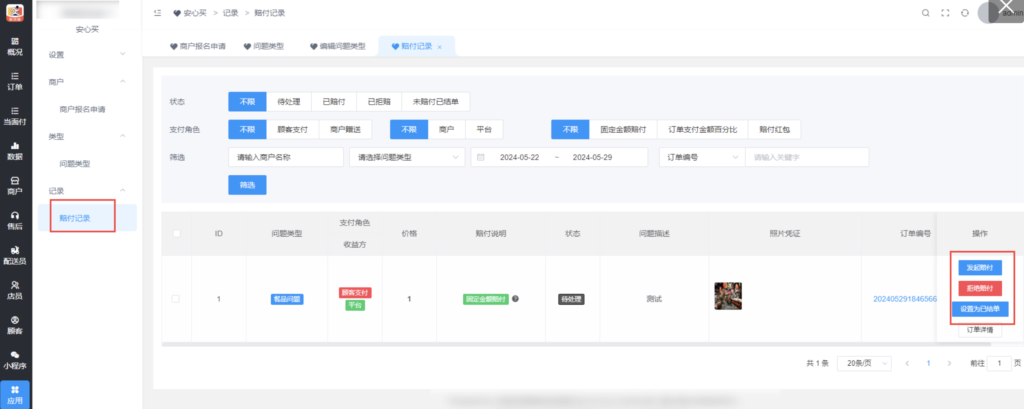Refresh the page with the header refresh icon
The width and height of the screenshot is (1024, 409).
(964, 13)
